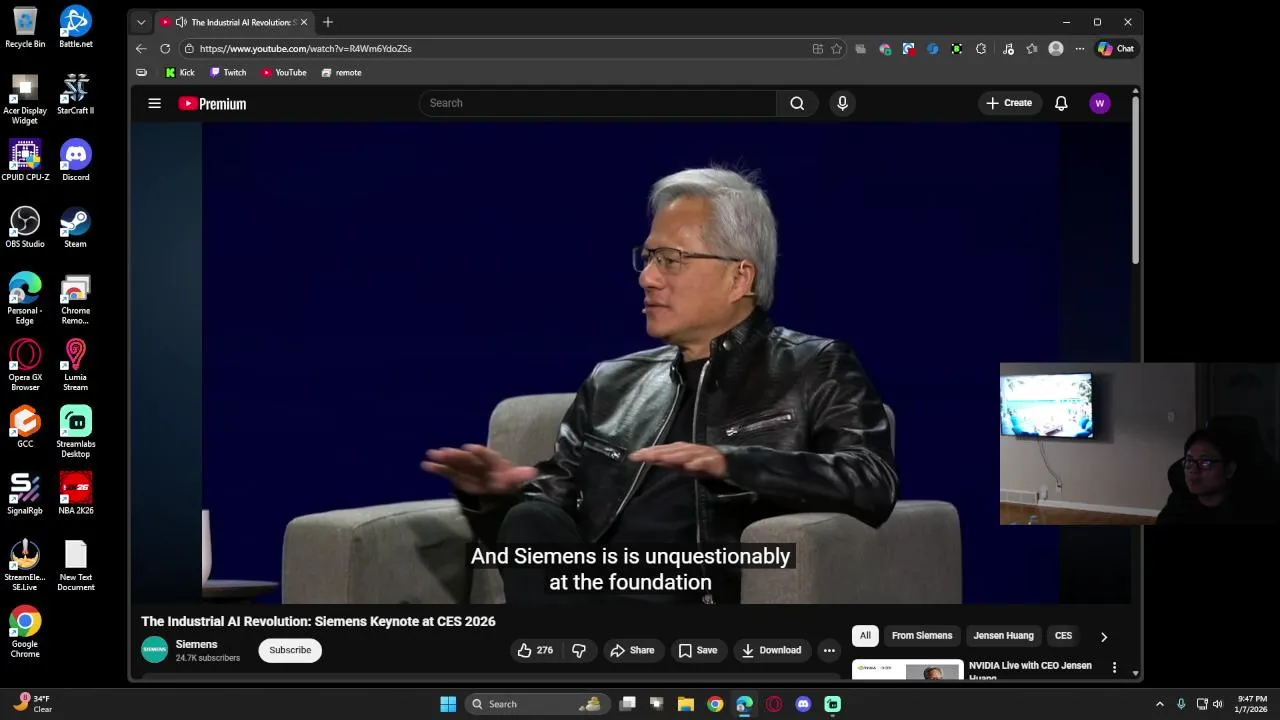The height and width of the screenshot is (720, 1280).
Task: Click the browser address bar URL
Action: [305, 48]
